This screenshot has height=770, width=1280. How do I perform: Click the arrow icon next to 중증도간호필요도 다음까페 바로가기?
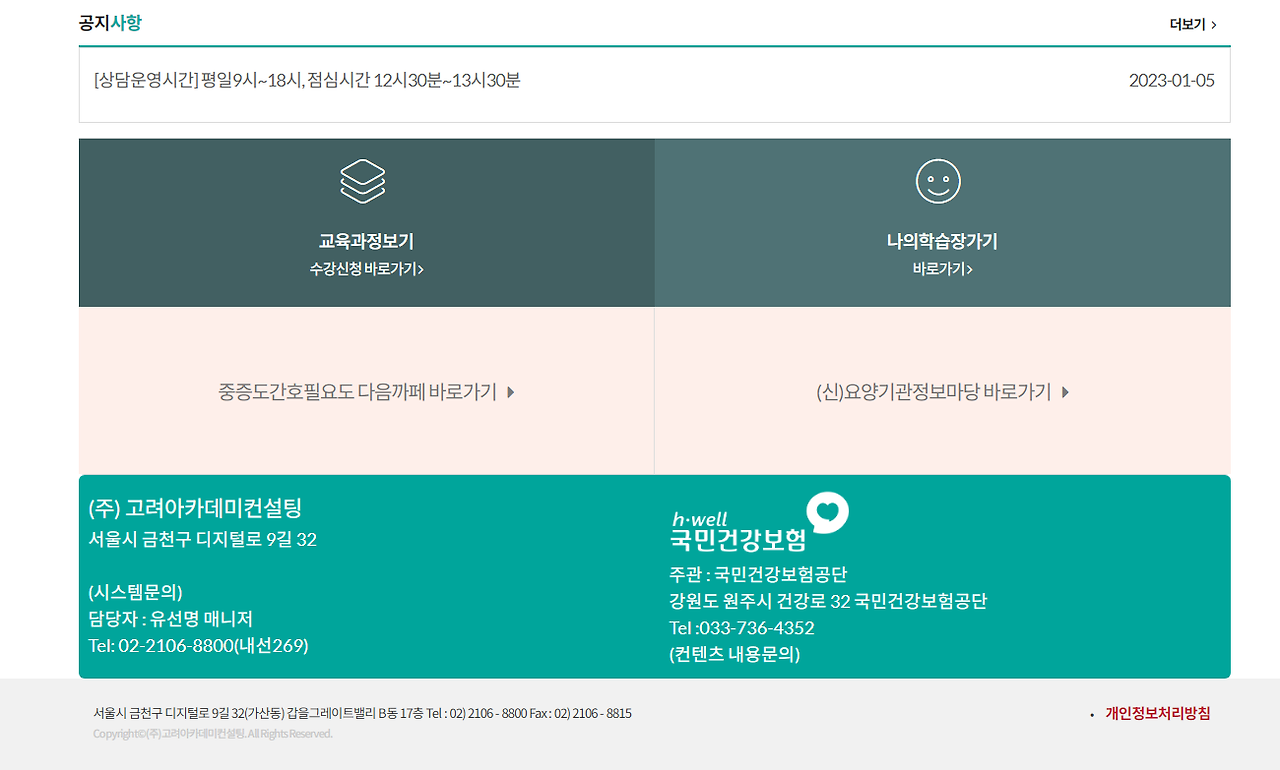coord(510,392)
